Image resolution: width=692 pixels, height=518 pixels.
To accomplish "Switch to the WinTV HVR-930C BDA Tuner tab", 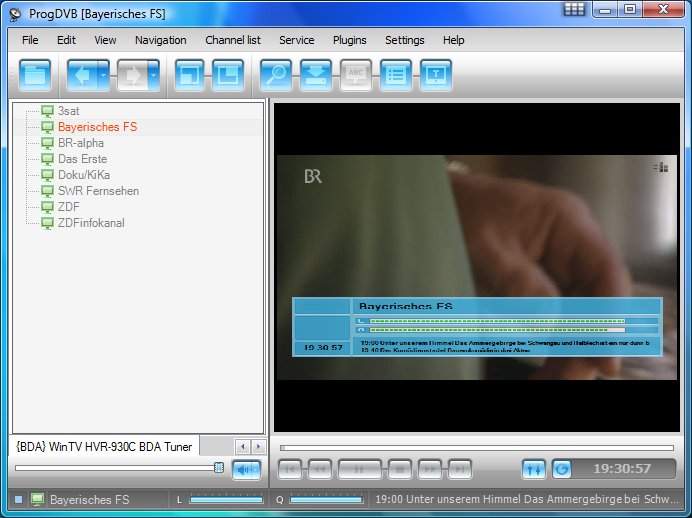I will pos(104,447).
